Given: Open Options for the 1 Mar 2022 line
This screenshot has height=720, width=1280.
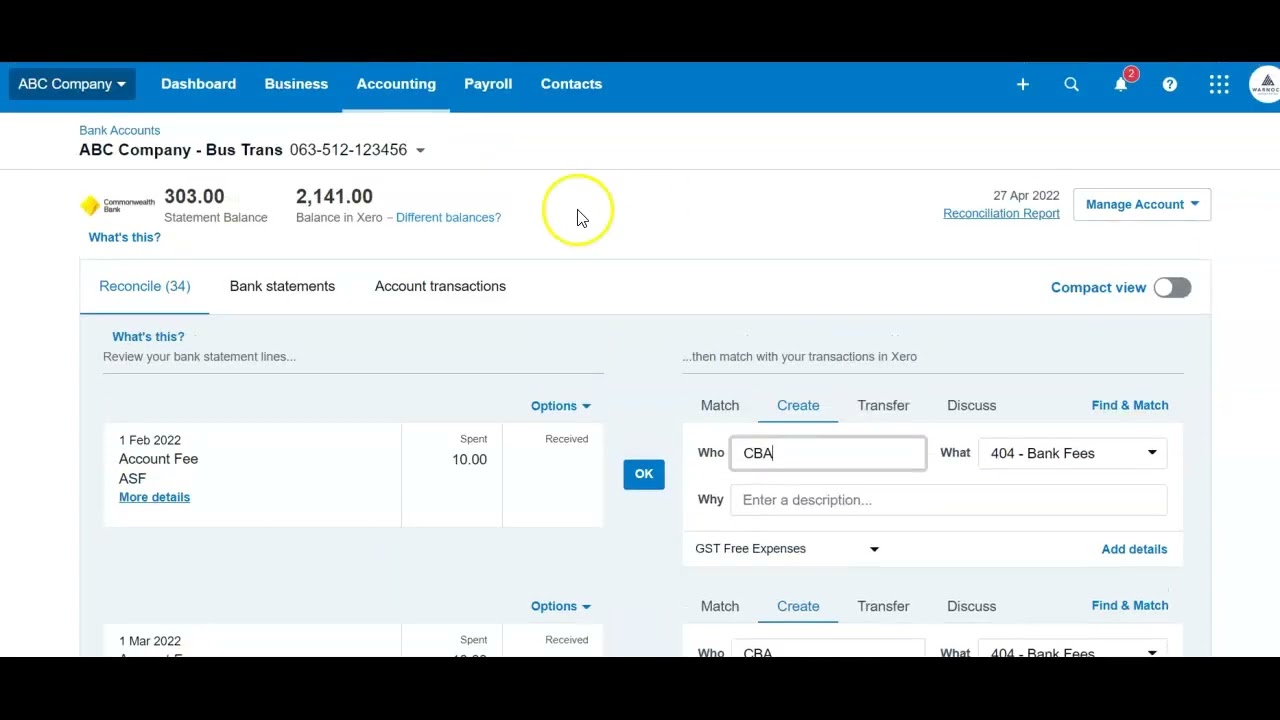Looking at the screenshot, I should pos(560,606).
